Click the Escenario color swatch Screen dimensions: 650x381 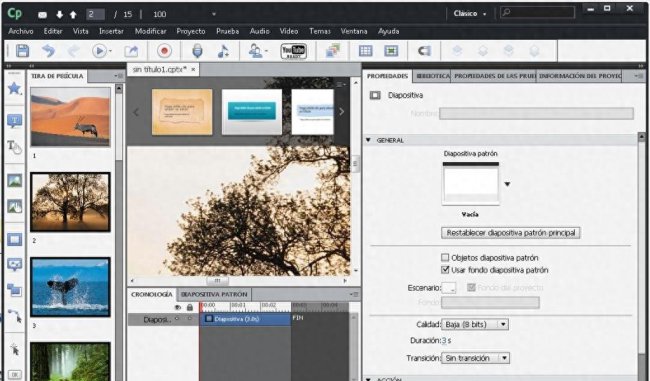(449, 287)
